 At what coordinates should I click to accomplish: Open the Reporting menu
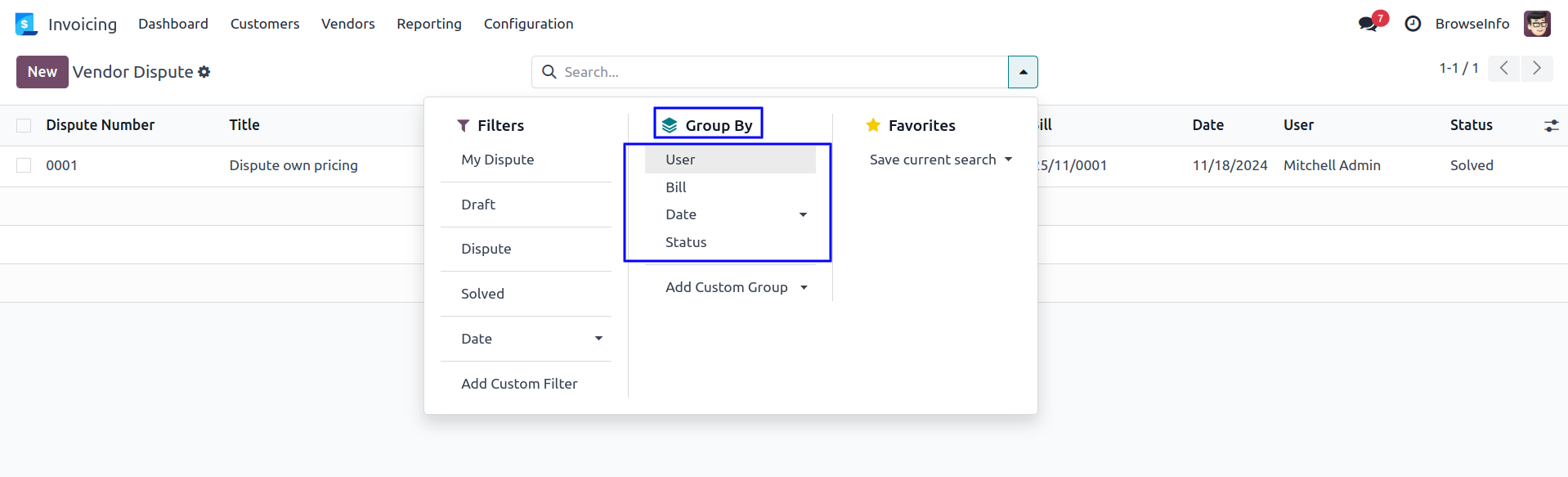point(429,24)
